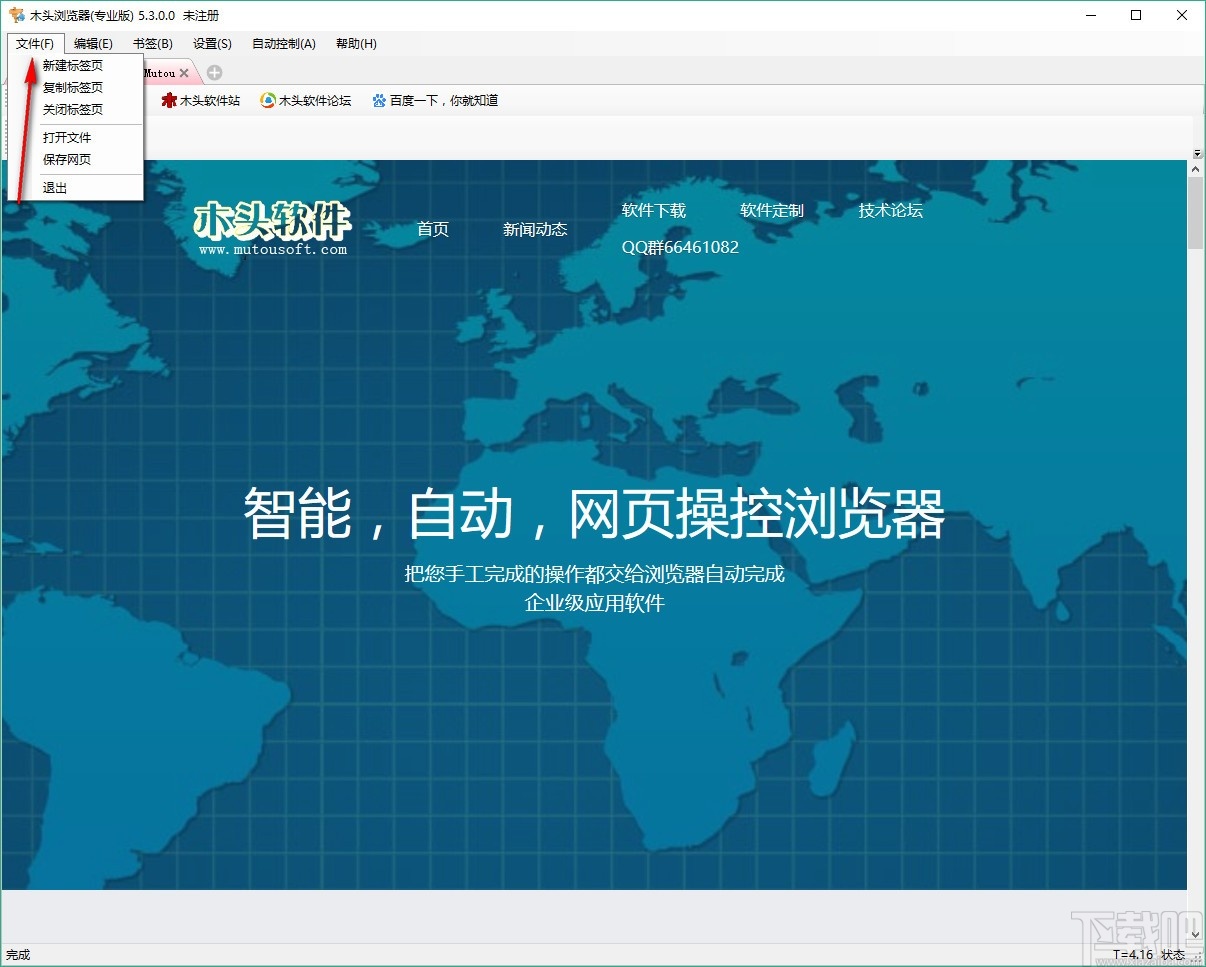Open the 百度一下，你就知道 bookmark
1206x967 pixels.
pyautogui.click(x=435, y=101)
